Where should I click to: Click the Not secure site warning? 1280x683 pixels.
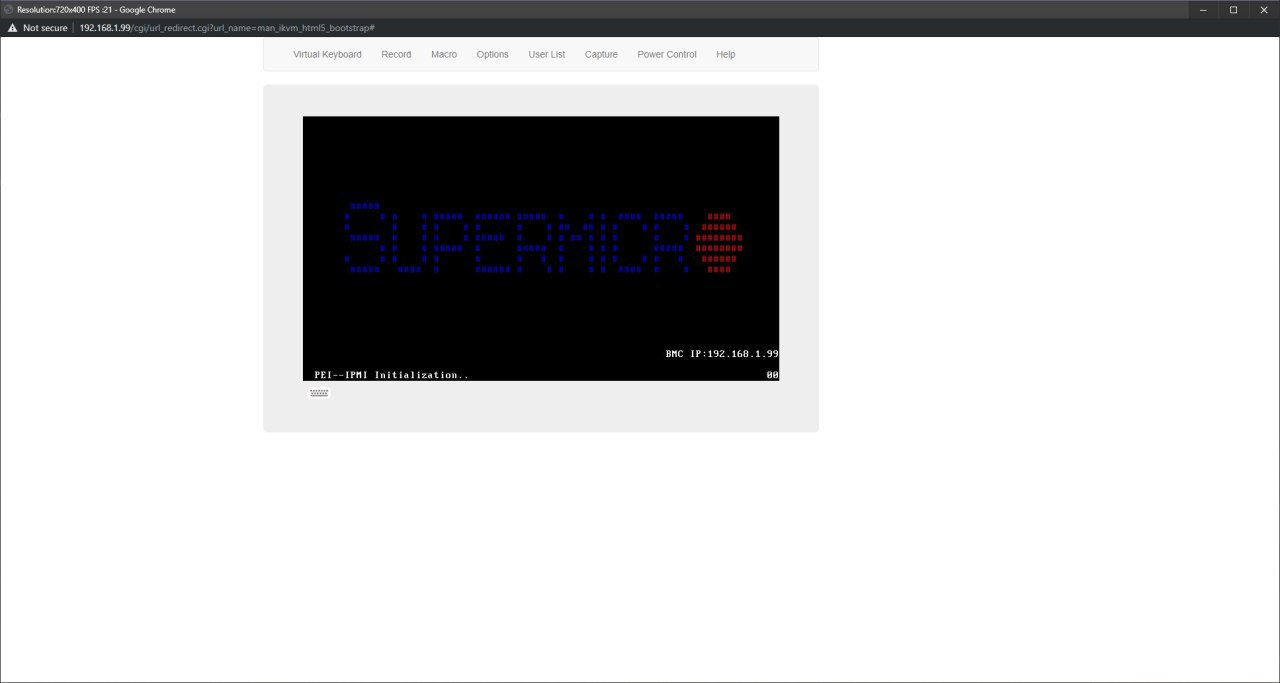pos(38,28)
